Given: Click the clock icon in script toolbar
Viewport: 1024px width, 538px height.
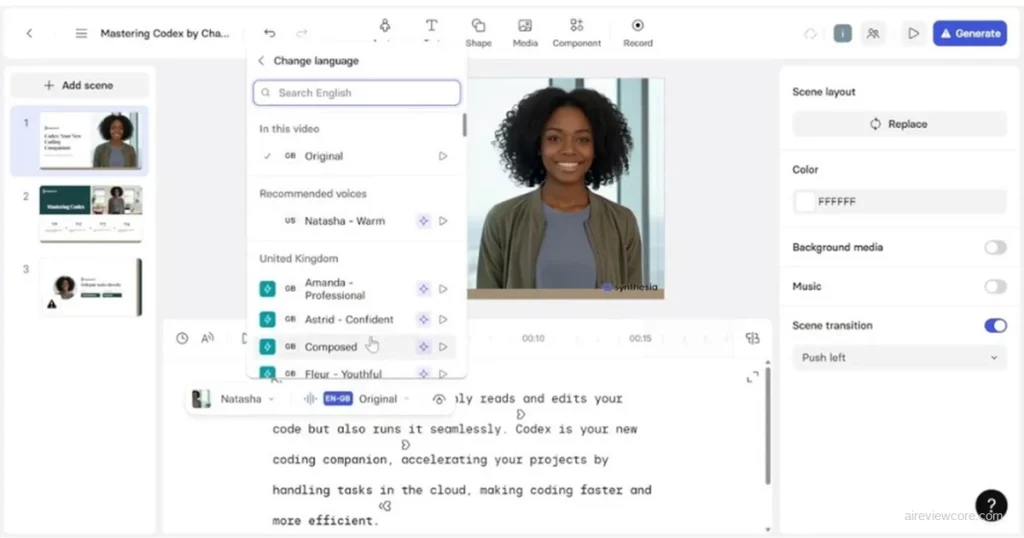Looking at the screenshot, I should (182, 338).
